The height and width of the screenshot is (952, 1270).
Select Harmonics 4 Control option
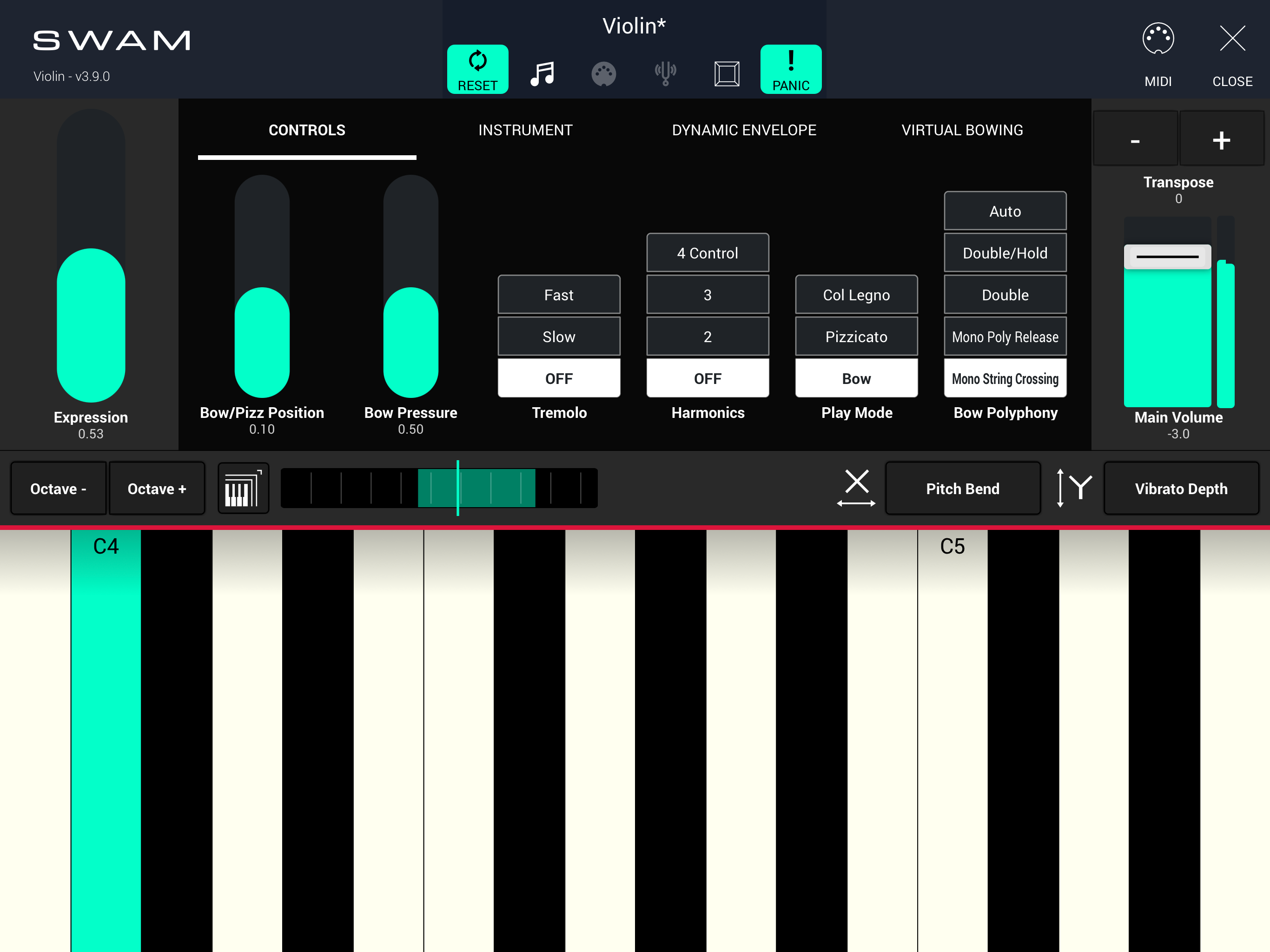(x=708, y=253)
